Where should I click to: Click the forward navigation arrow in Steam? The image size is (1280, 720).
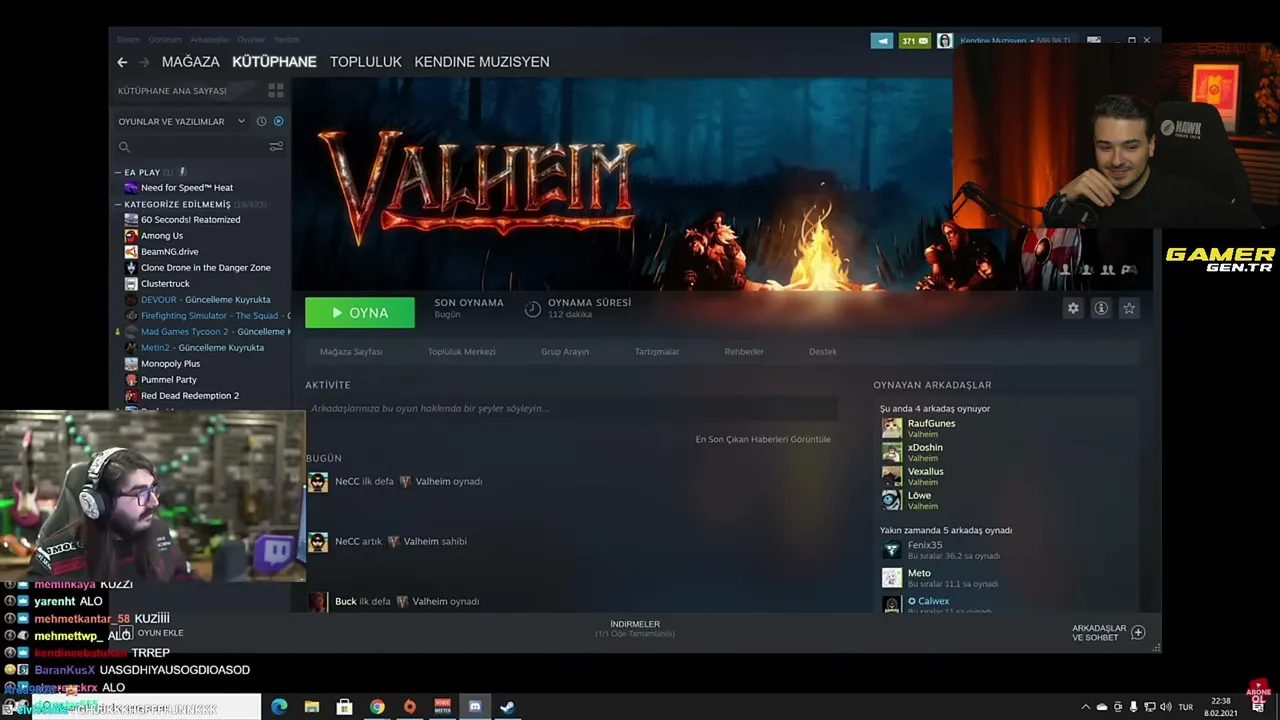pyautogui.click(x=144, y=62)
